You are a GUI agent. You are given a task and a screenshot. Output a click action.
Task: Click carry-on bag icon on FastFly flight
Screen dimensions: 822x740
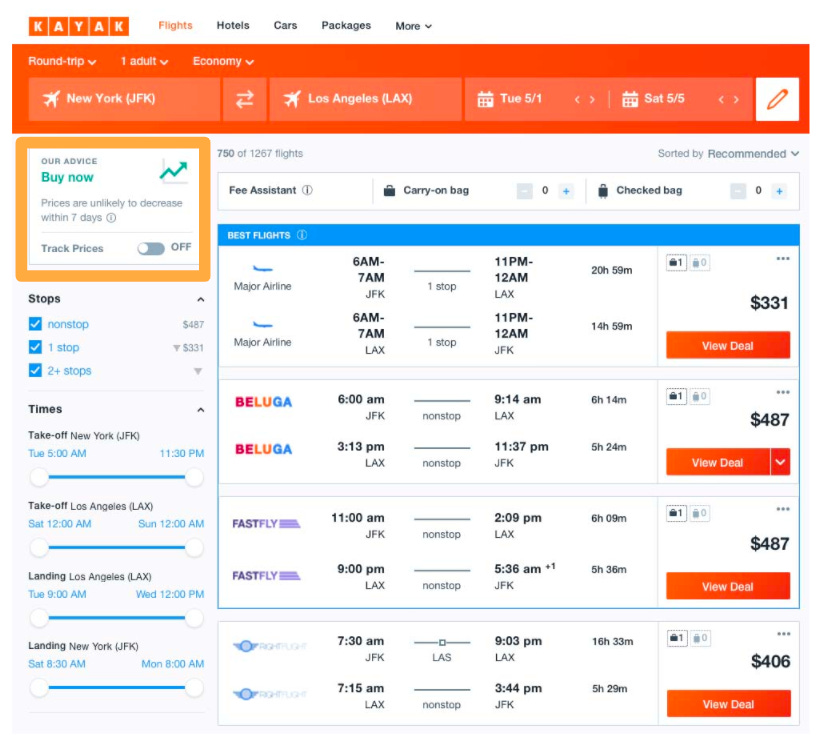(x=676, y=513)
